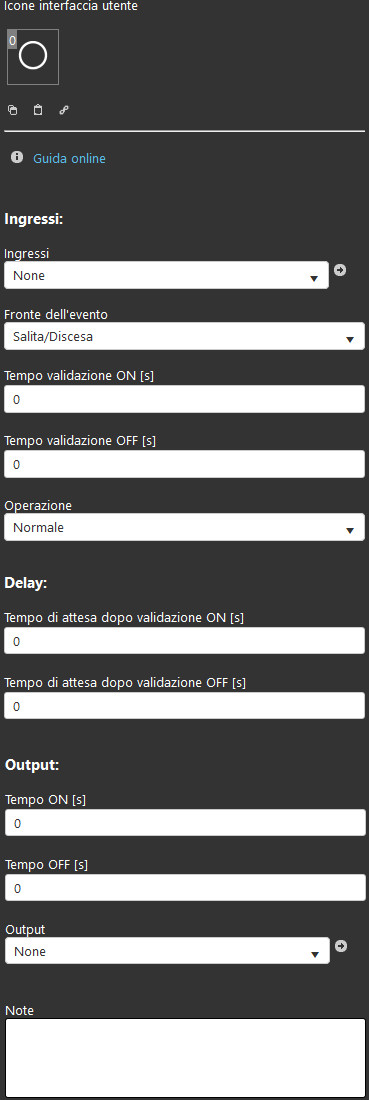Click the Tempo ON [s] input field
This screenshot has height=1100, width=369.
185,823
